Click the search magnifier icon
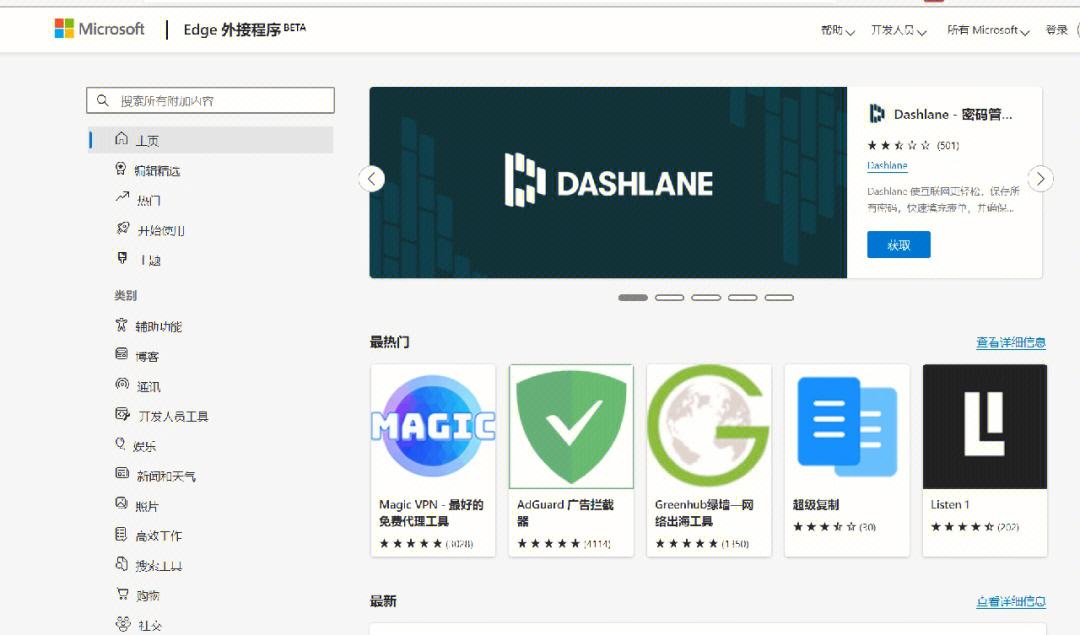The image size is (1080, 635). [x=103, y=101]
